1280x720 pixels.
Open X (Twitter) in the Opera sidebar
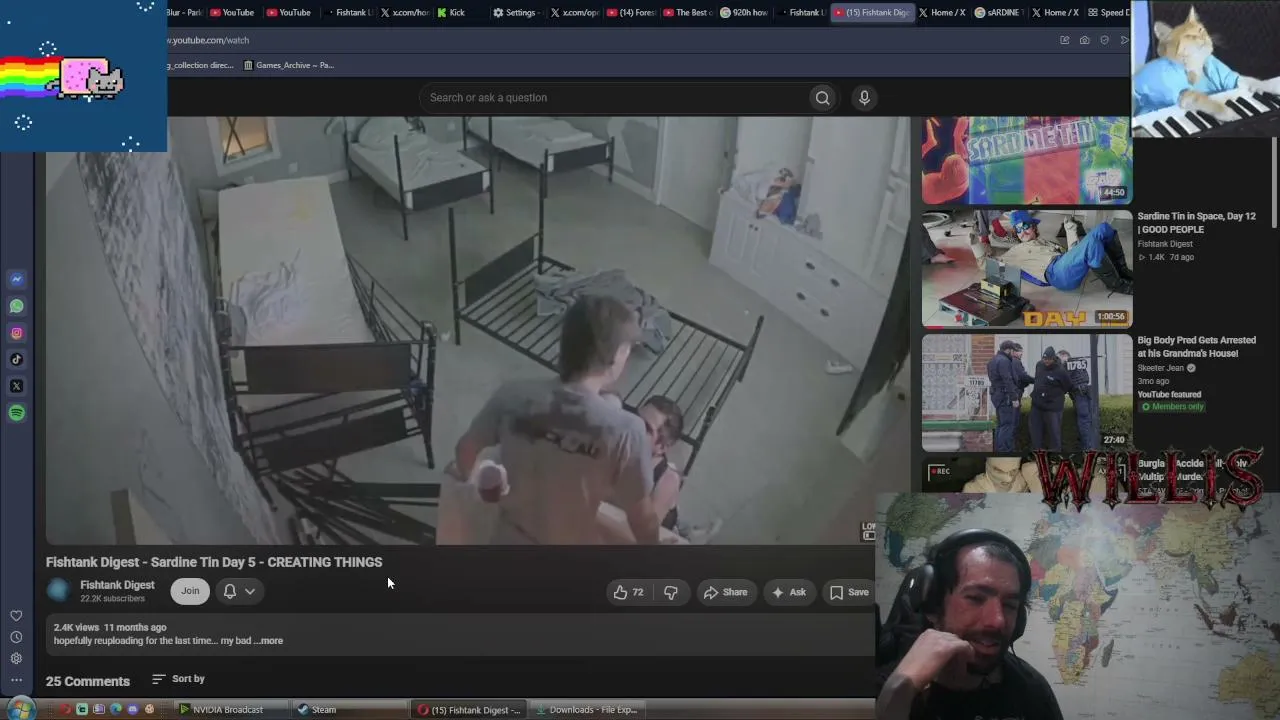tap(16, 386)
